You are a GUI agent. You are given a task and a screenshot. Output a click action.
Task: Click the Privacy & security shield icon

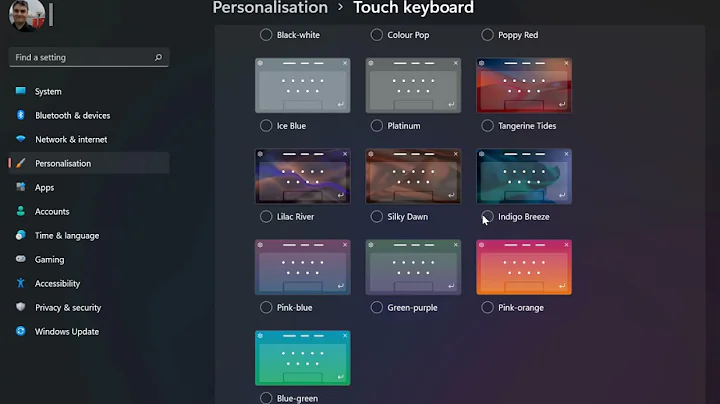click(x=21, y=307)
